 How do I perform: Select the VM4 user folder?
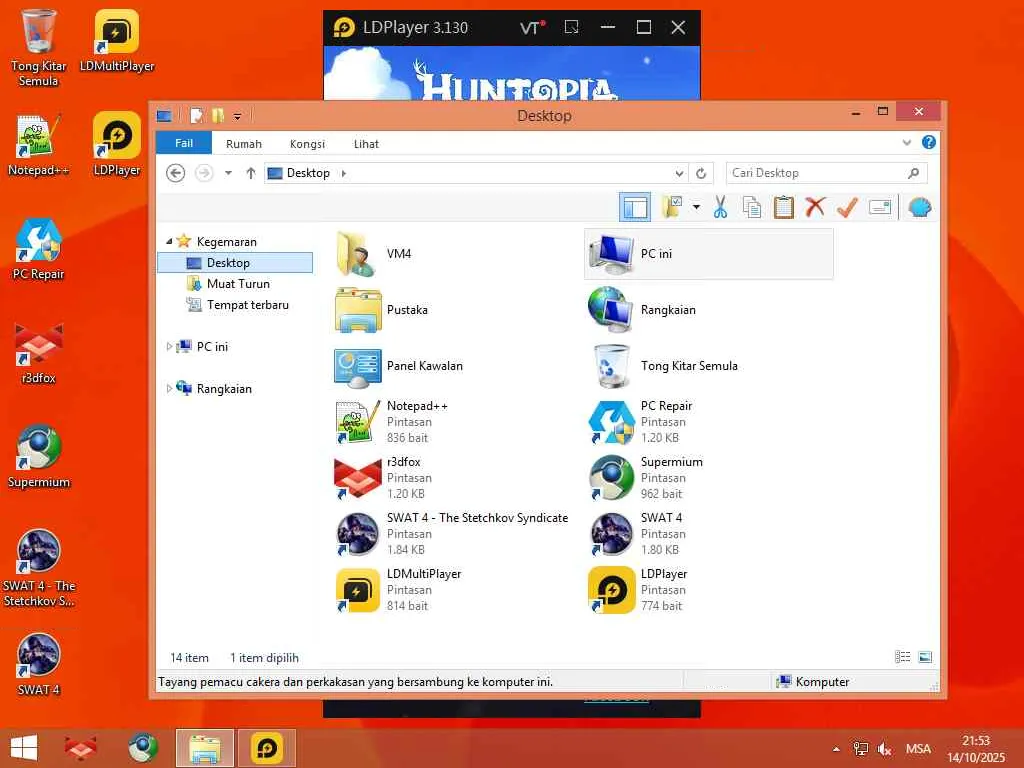point(374,254)
